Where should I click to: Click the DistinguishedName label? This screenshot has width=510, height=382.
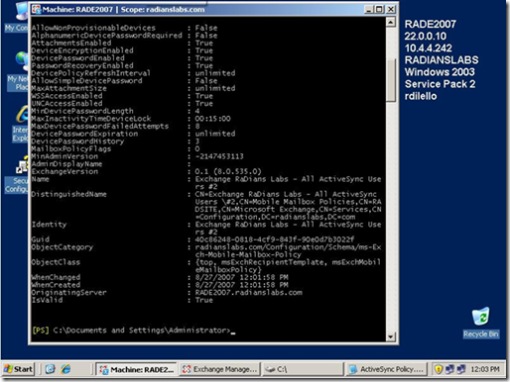pos(69,194)
